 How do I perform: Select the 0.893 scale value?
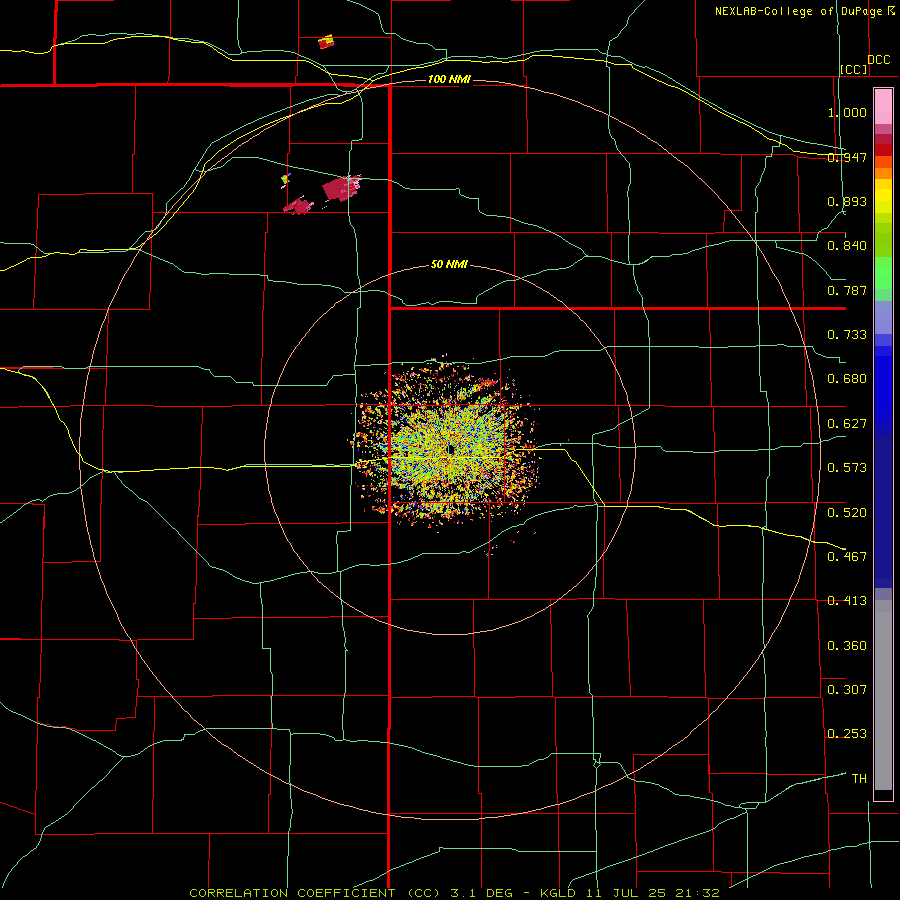847,201
